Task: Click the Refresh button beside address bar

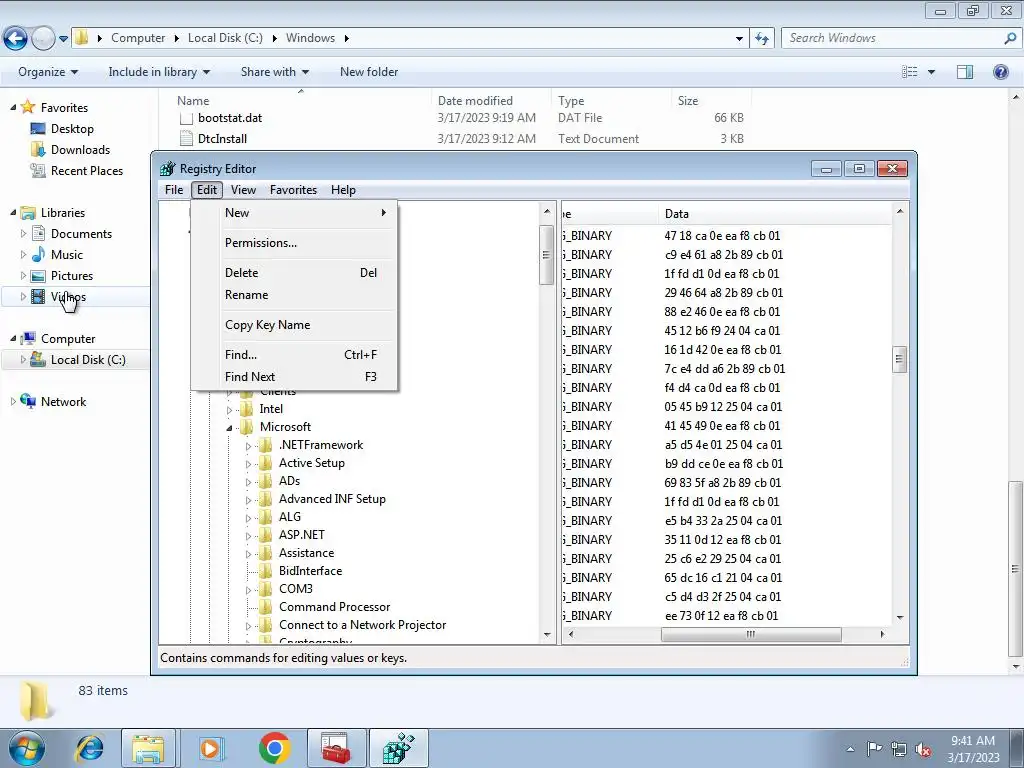Action: click(762, 39)
